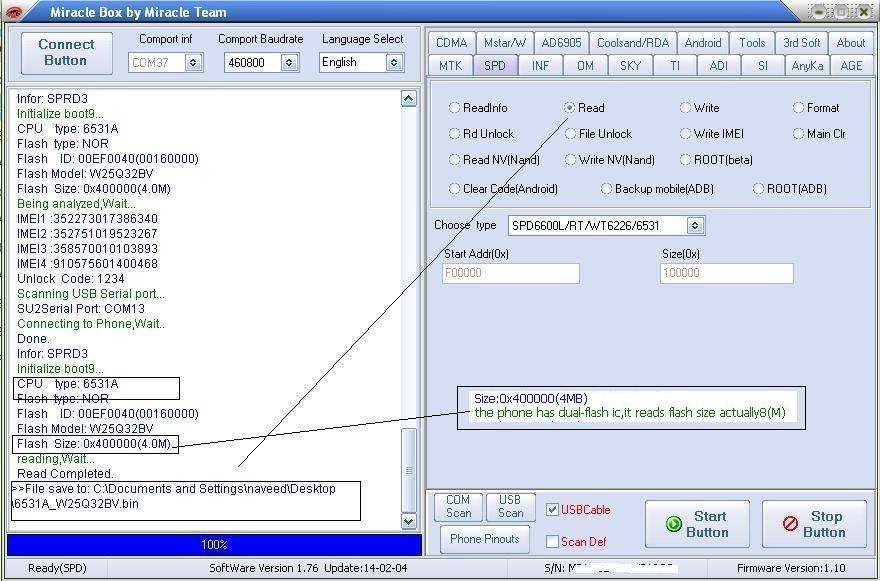Open the Comport Baudrate 460800 dropdown
This screenshot has width=880, height=581.
pos(289,62)
